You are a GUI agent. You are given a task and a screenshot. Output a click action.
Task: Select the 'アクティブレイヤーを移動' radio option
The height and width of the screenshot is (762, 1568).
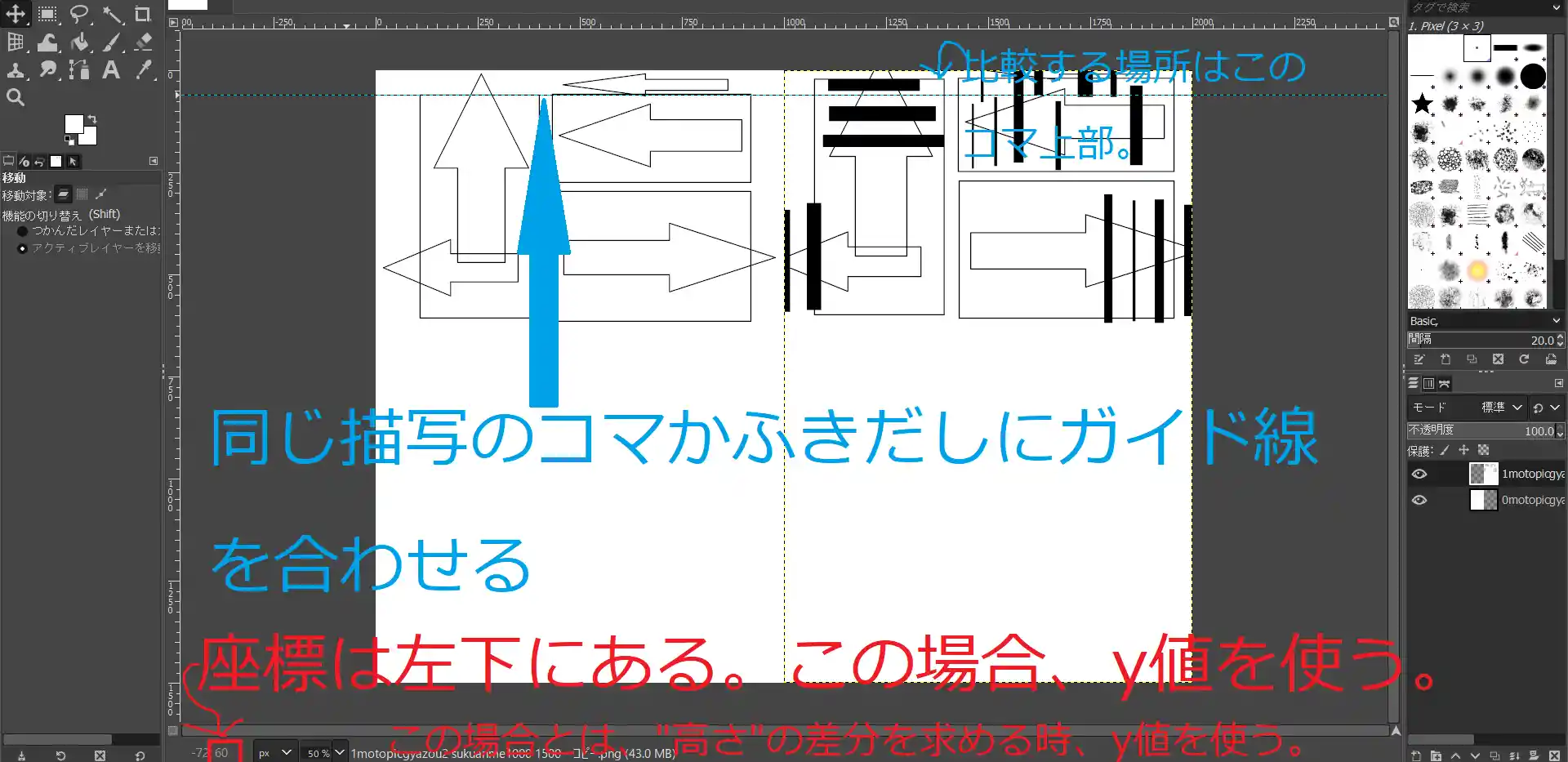point(22,248)
